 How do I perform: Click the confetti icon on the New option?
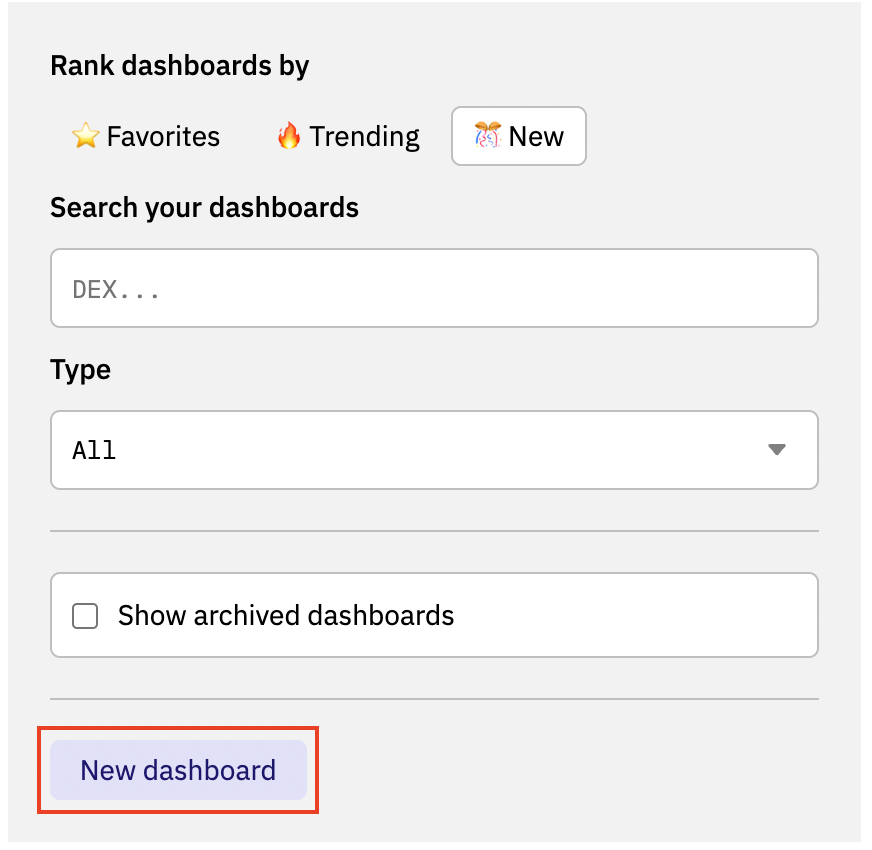tap(488, 136)
